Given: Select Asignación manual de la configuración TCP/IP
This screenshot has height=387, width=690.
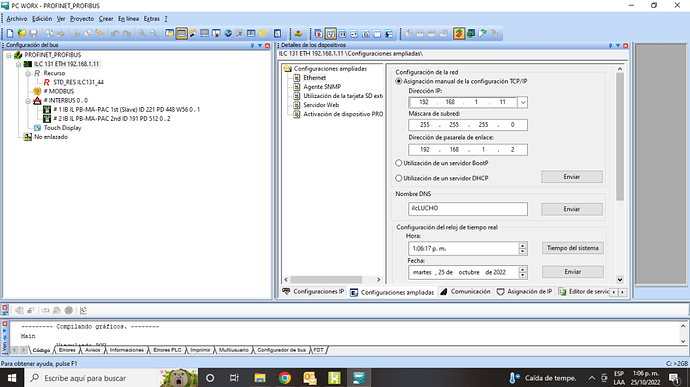Looking at the screenshot, I should click(399, 81).
